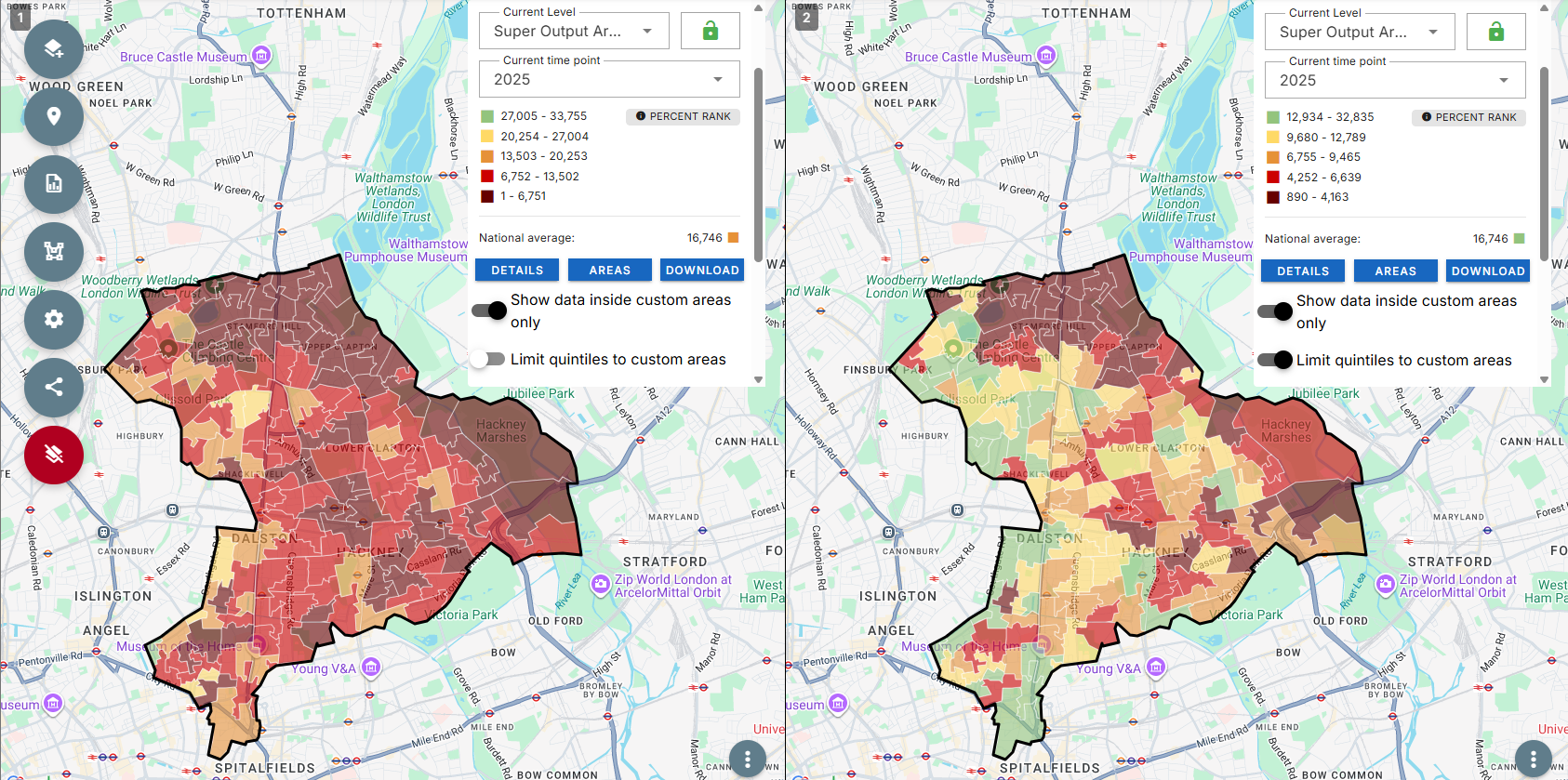Open the report document icon
1568x780 pixels.
click(x=54, y=184)
